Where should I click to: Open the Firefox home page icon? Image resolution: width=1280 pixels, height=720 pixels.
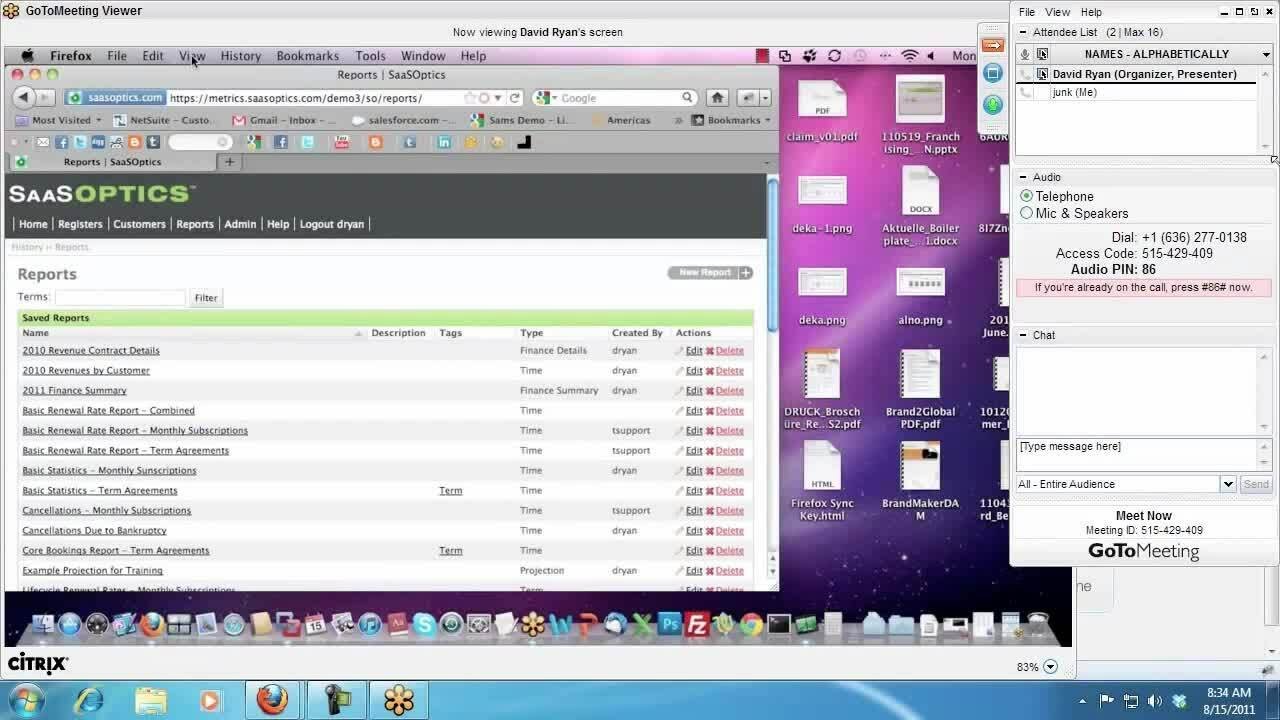717,97
